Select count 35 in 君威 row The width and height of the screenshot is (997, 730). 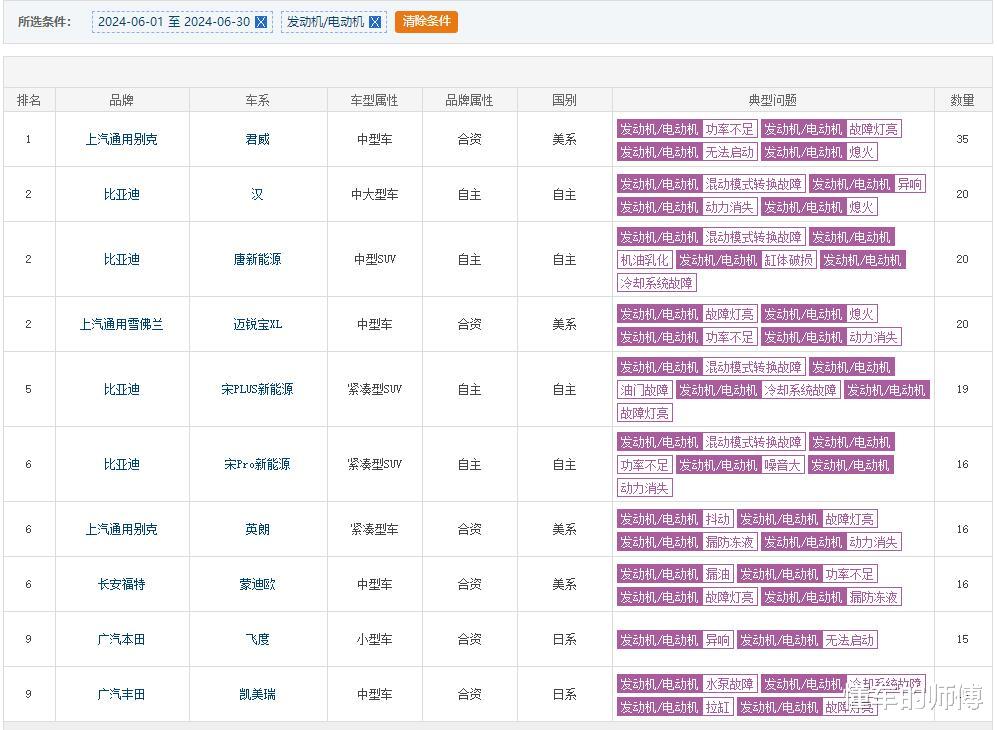coord(963,139)
